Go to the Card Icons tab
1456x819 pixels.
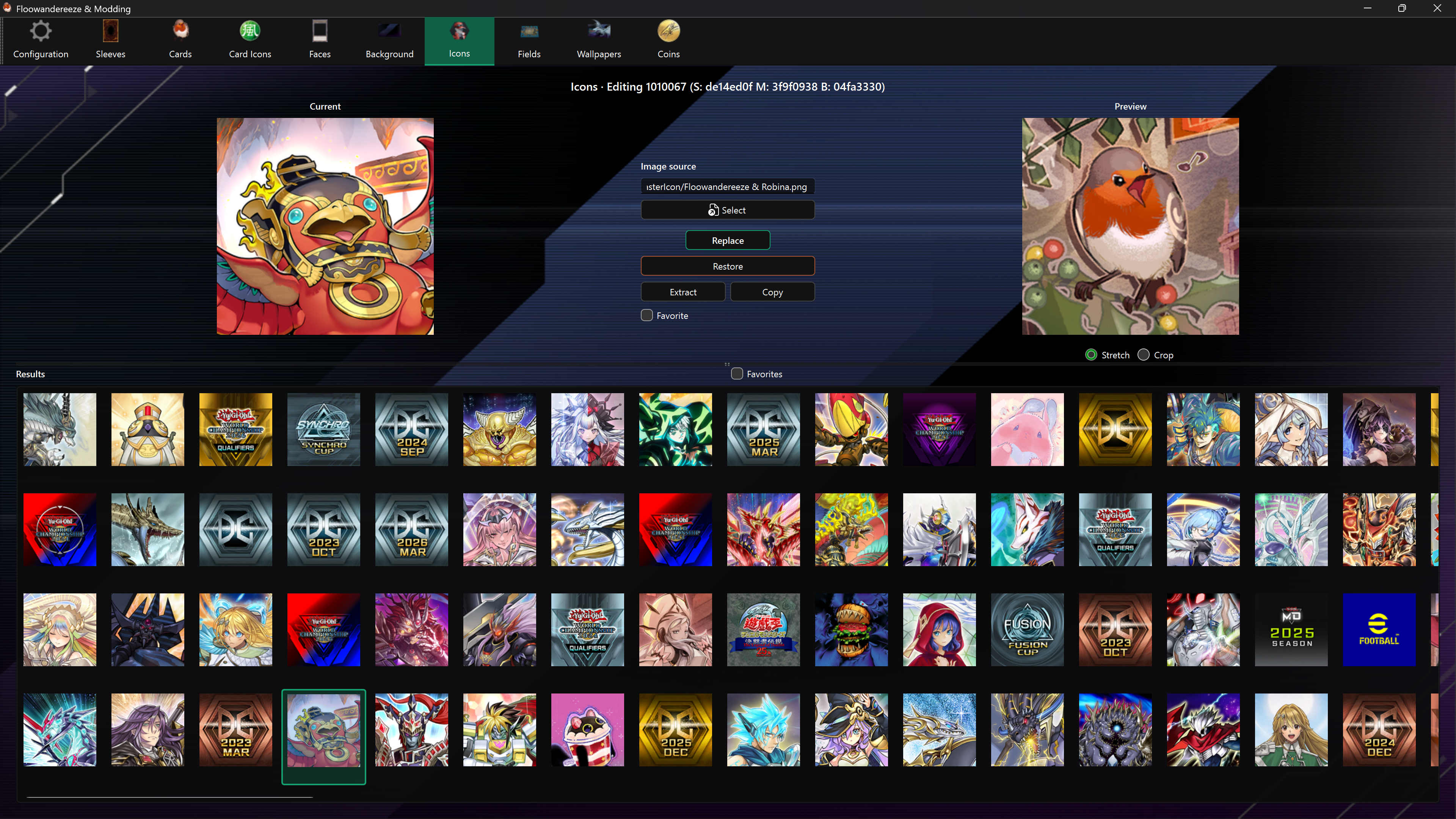[250, 41]
